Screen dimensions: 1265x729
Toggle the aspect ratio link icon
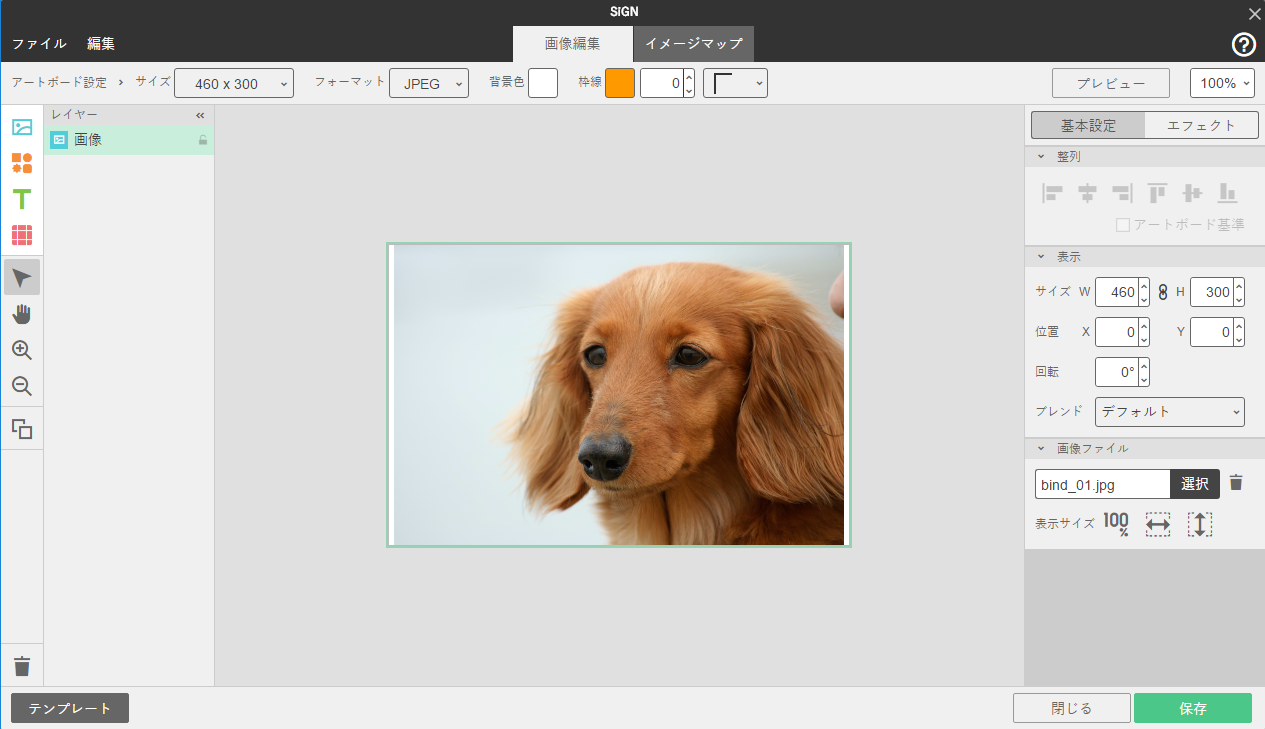(1163, 292)
